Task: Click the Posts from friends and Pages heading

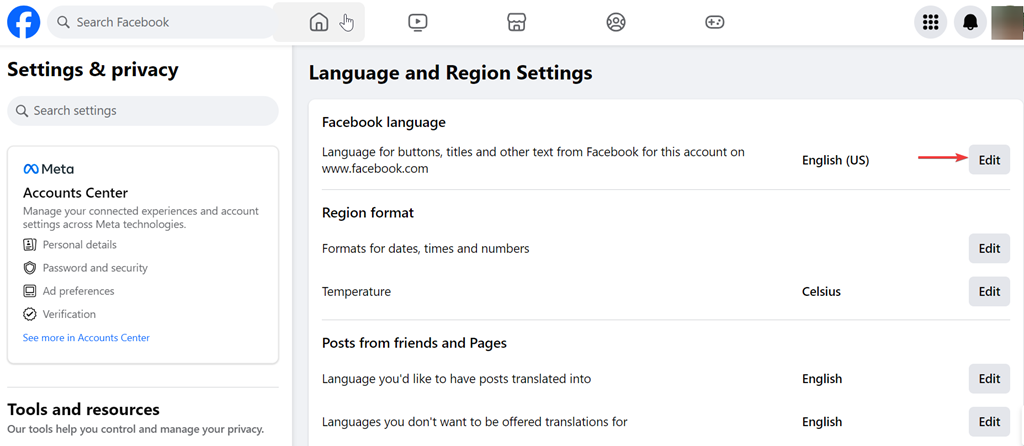Action: point(414,343)
